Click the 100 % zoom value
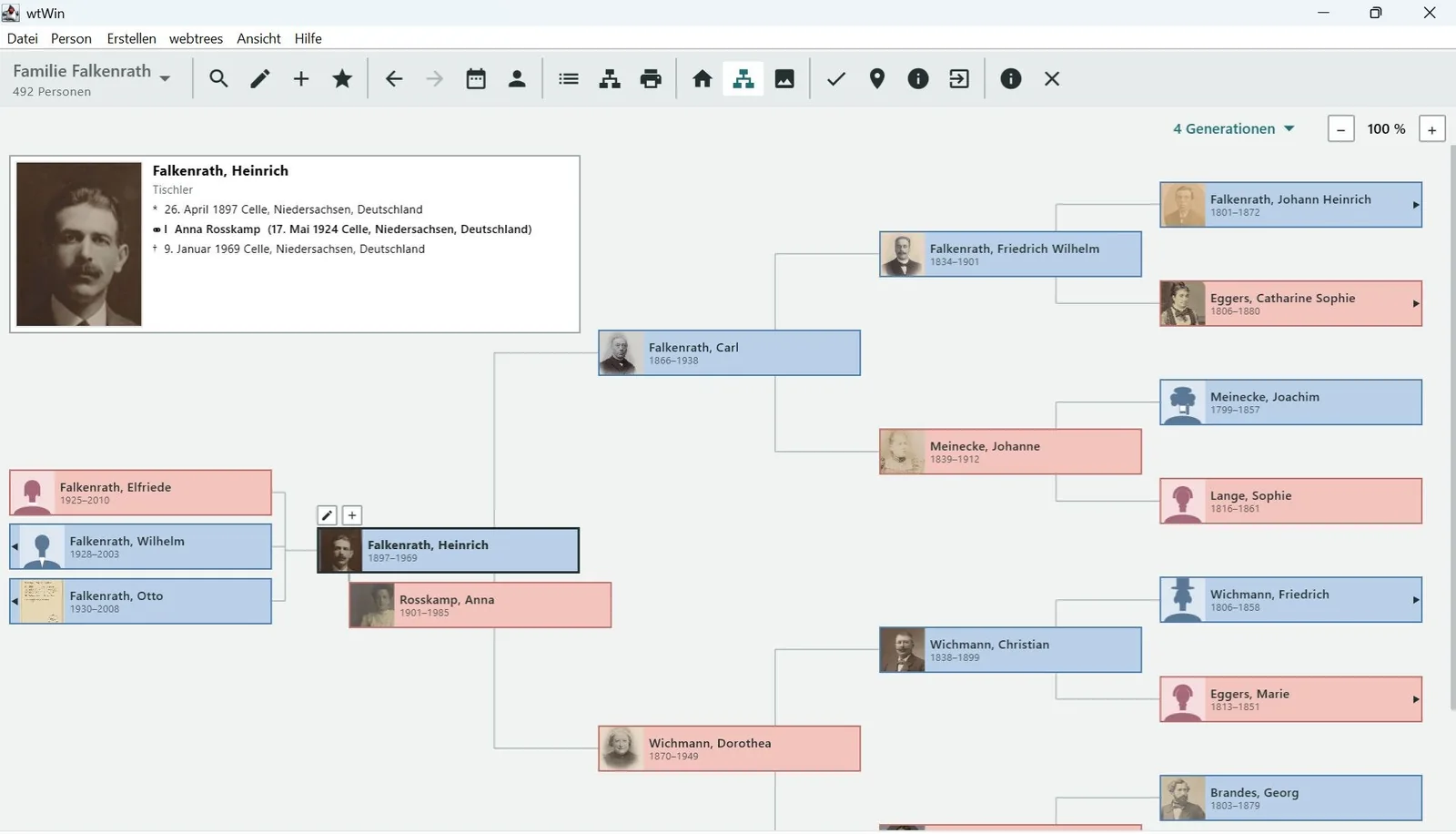Image resolution: width=1456 pixels, height=834 pixels. [x=1386, y=129]
